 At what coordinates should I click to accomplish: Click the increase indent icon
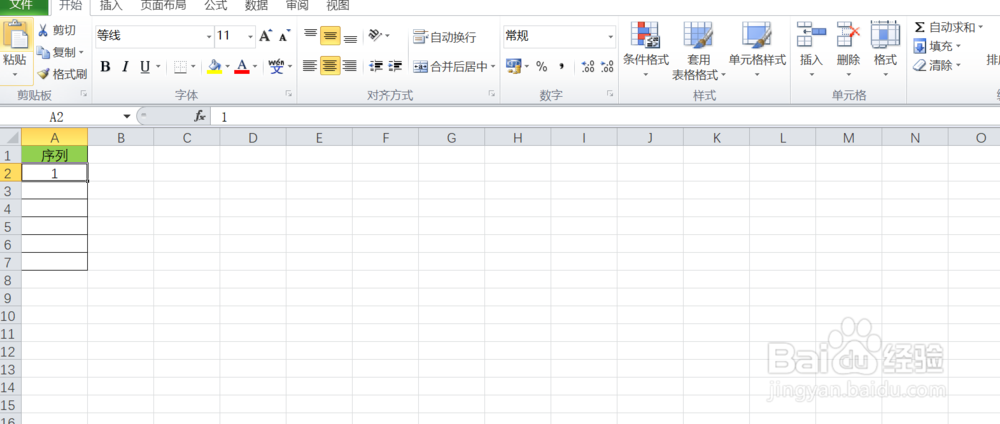click(x=395, y=66)
